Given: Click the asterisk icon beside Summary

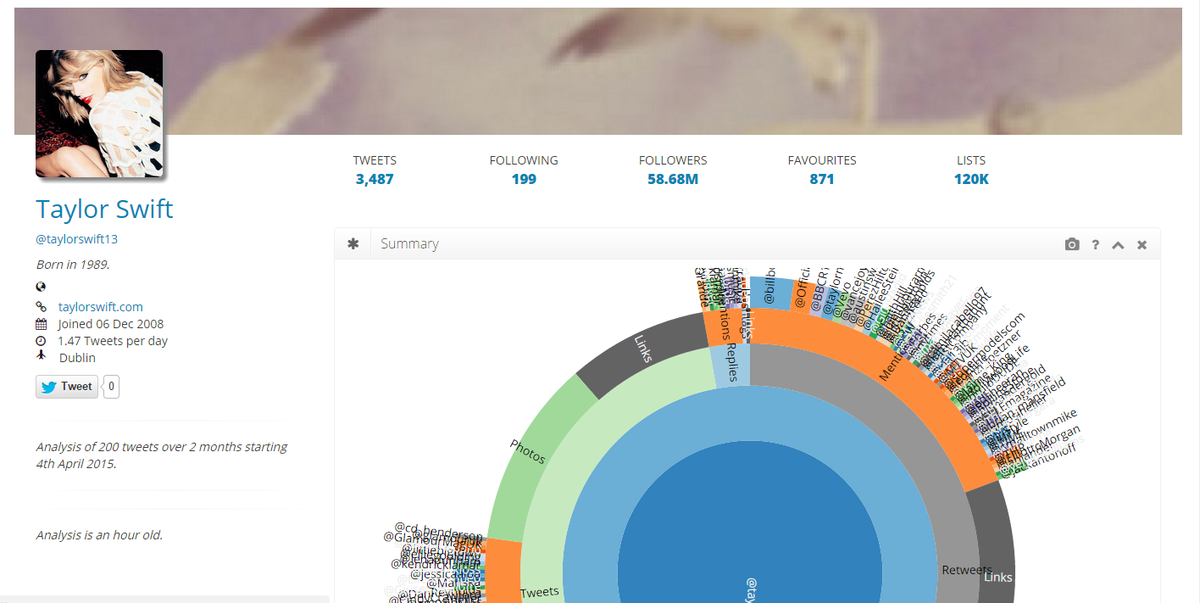Looking at the screenshot, I should point(352,243).
